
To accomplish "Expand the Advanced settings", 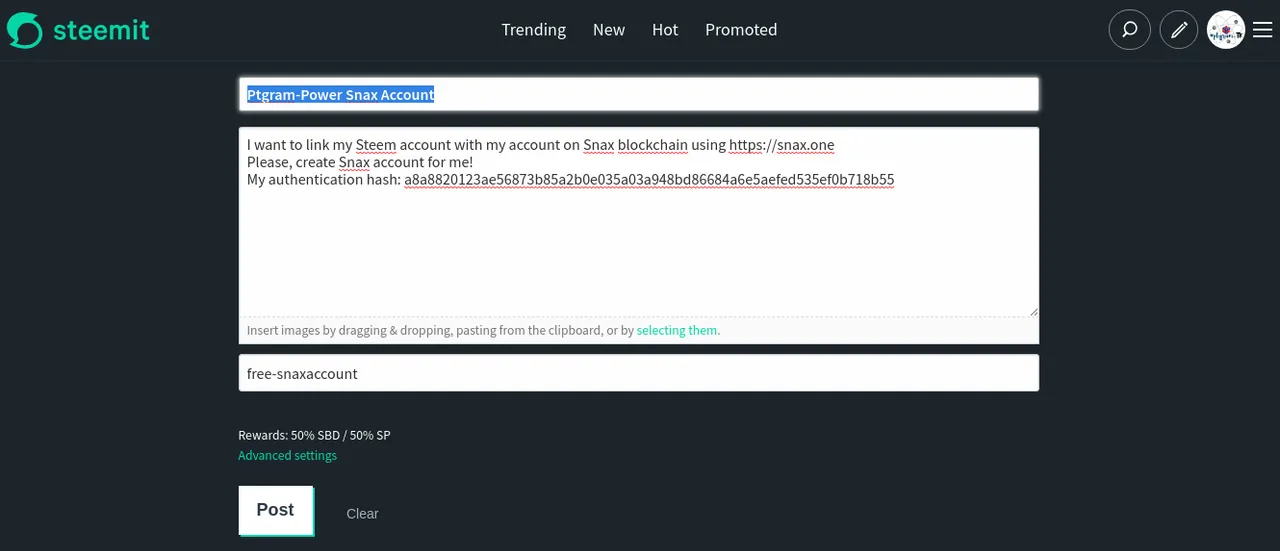I will pos(287,456).
